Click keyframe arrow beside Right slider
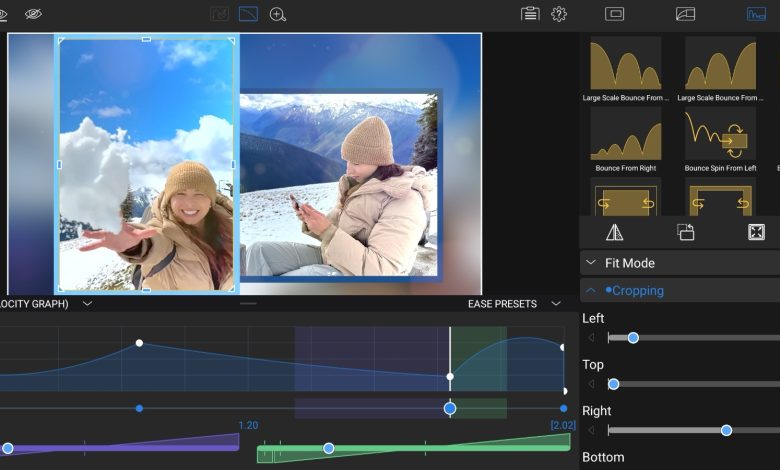Viewport: 780px width, 470px height. [591, 430]
